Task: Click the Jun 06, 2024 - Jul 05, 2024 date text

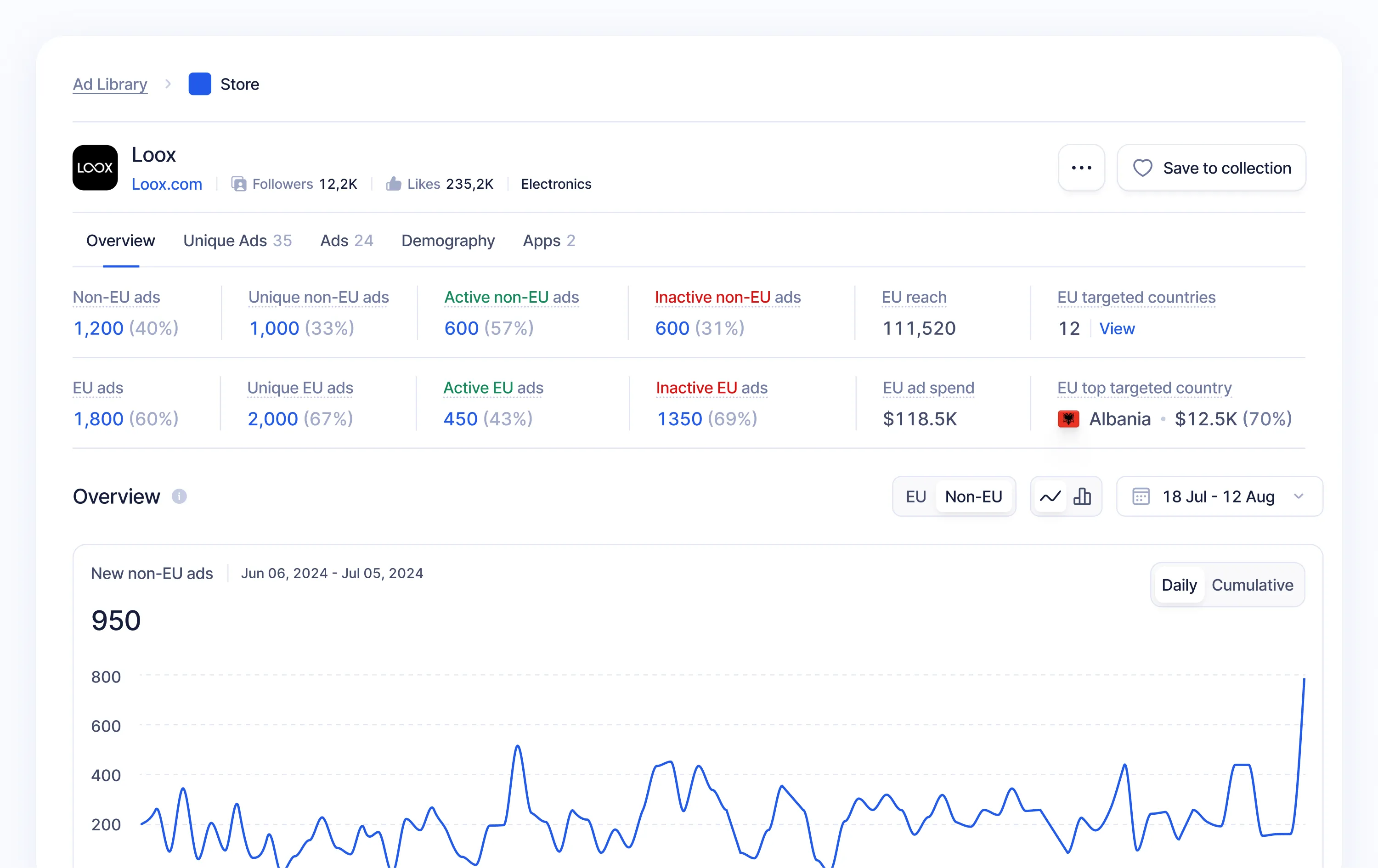Action: coord(332,573)
